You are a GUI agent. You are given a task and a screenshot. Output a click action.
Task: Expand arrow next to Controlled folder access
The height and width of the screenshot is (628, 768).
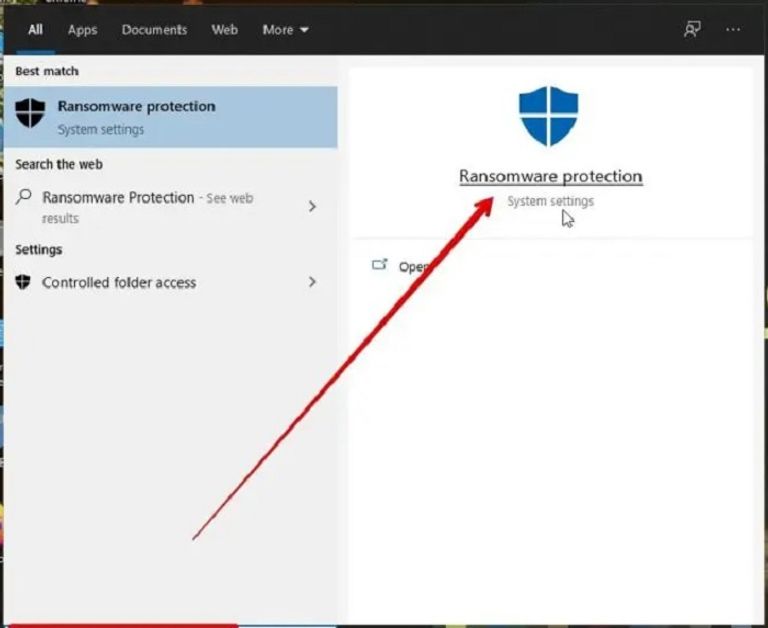[312, 282]
